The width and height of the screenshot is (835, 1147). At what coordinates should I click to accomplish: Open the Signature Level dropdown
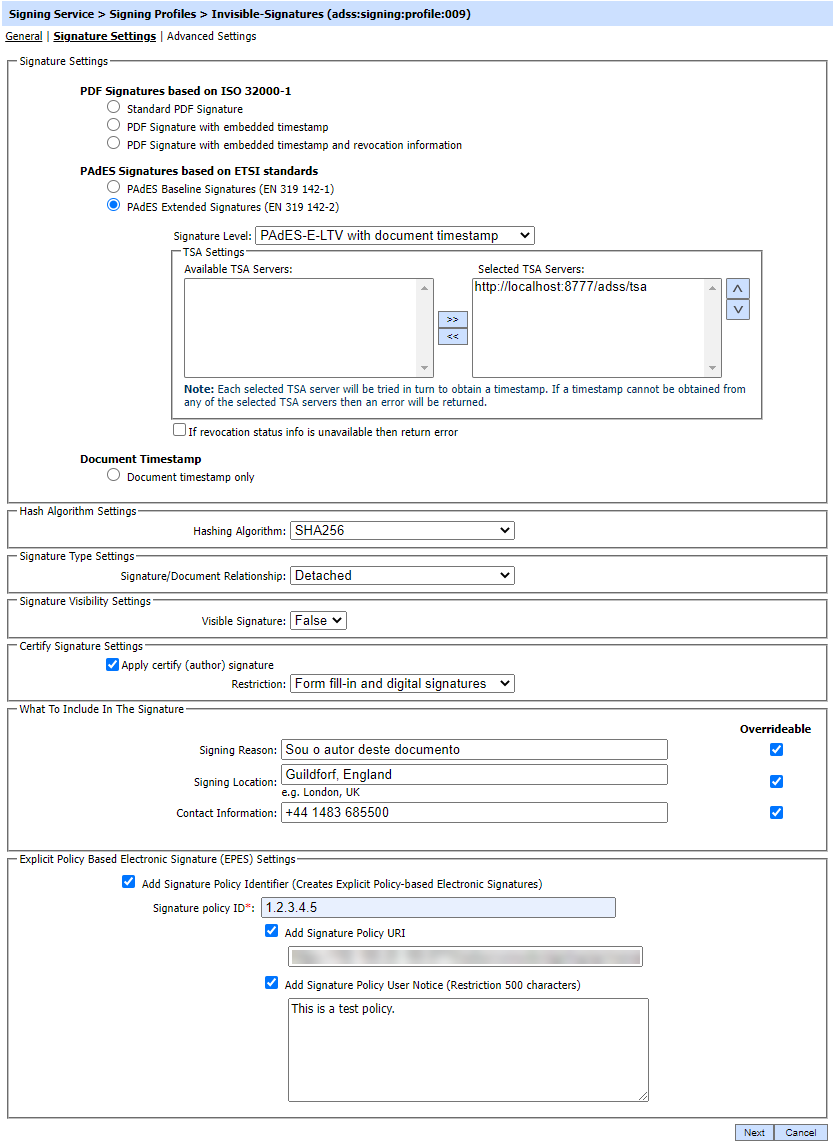[x=395, y=236]
